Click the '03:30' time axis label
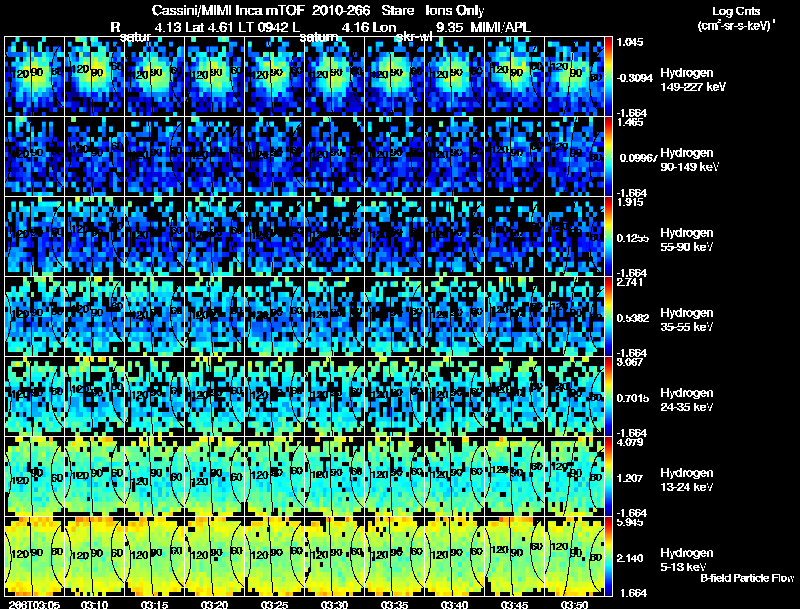 [334, 604]
